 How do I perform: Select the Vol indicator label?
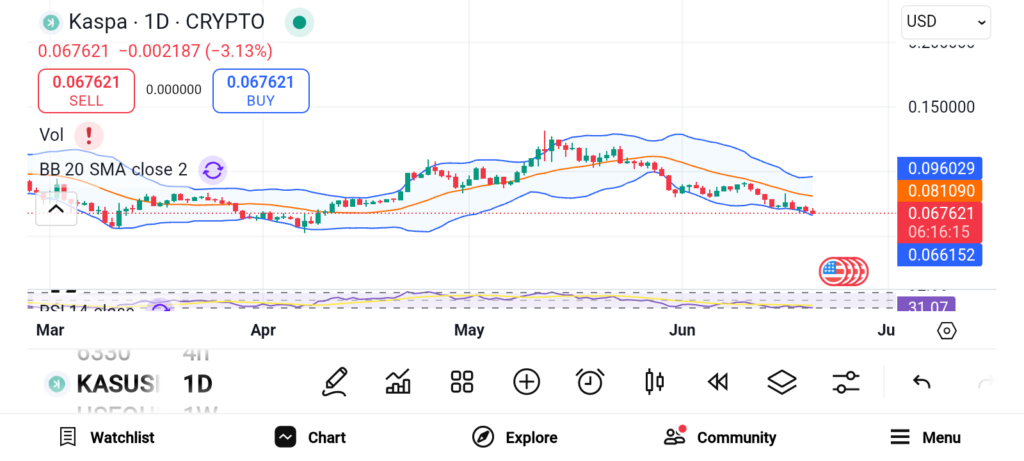pos(52,135)
